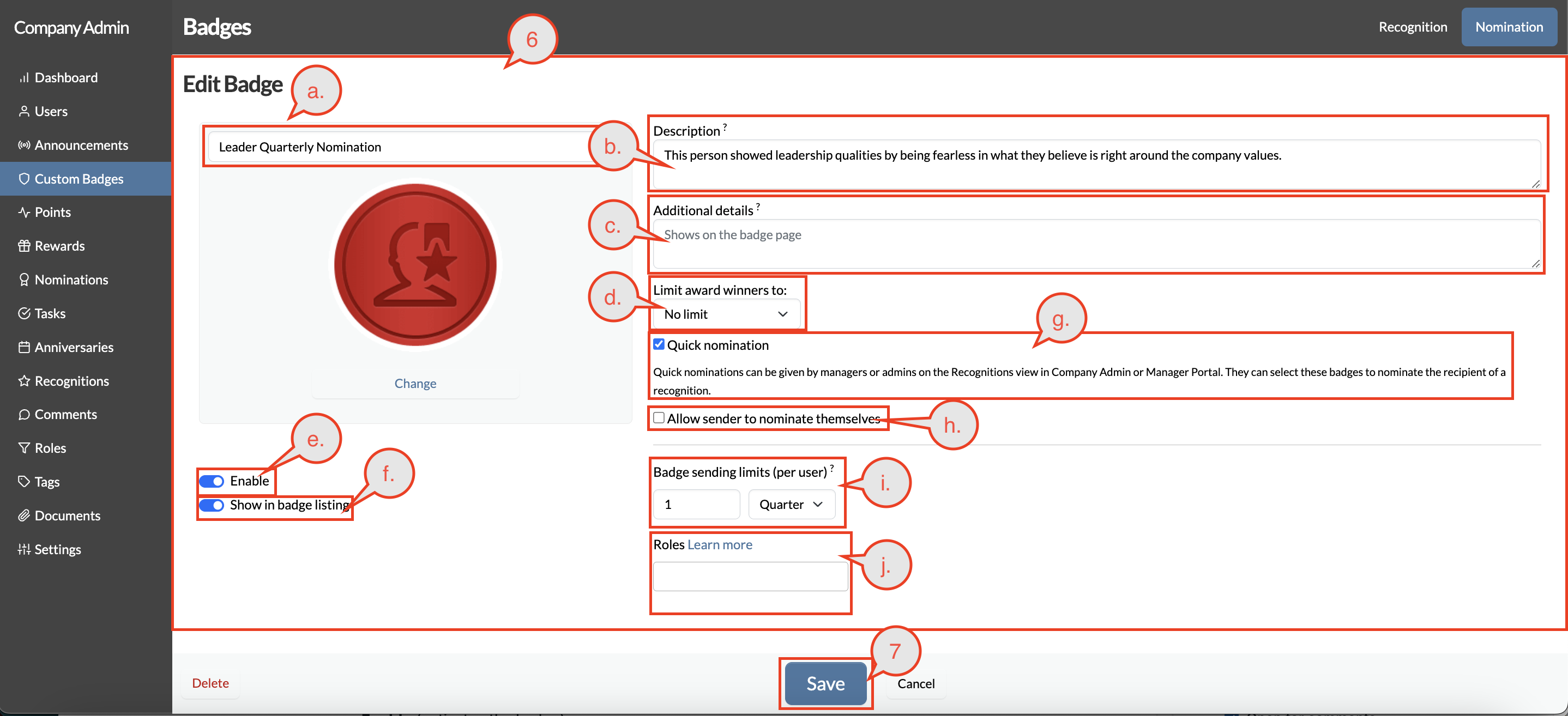Open the Roles Learn more link
Screen dimensions: 1568x716
coord(720,545)
